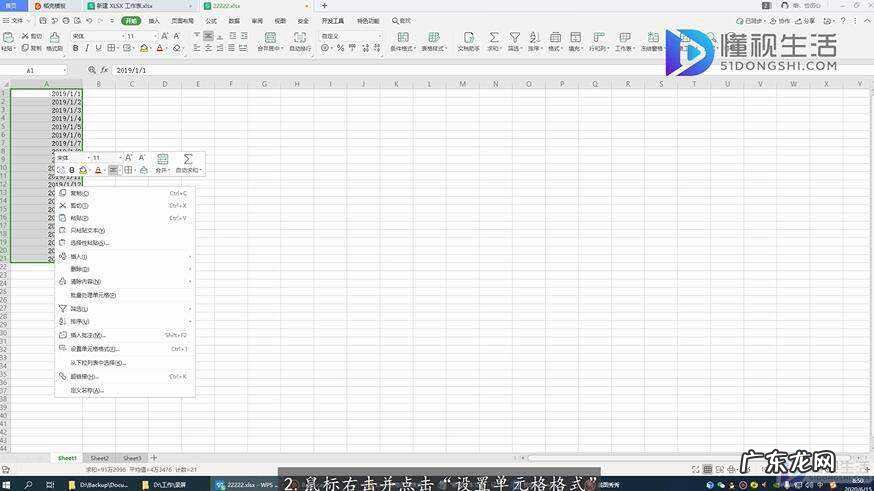
Task: Add a new sheet with the plus button
Action: pyautogui.click(x=154, y=458)
